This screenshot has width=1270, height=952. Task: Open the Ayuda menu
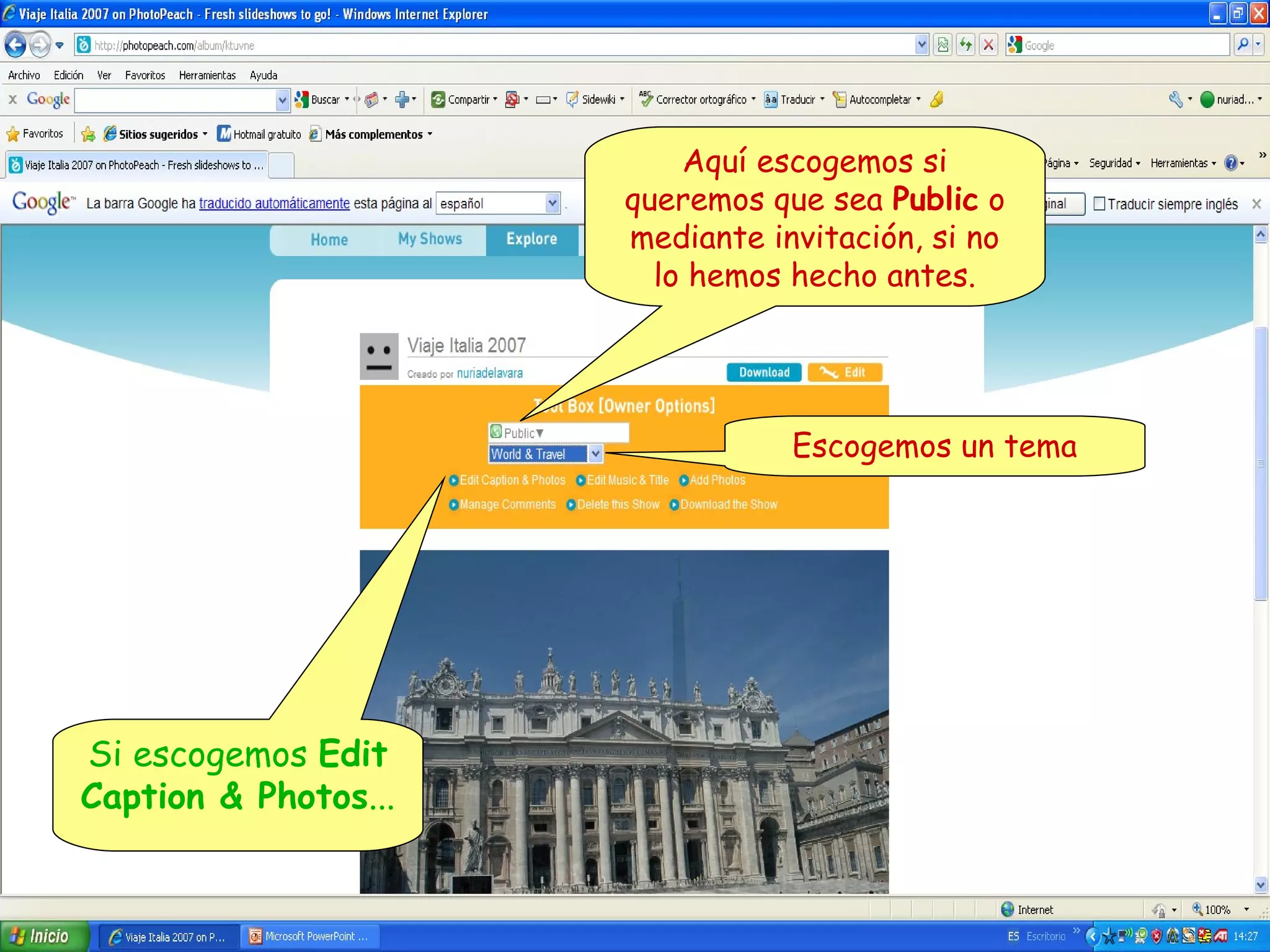pyautogui.click(x=264, y=75)
